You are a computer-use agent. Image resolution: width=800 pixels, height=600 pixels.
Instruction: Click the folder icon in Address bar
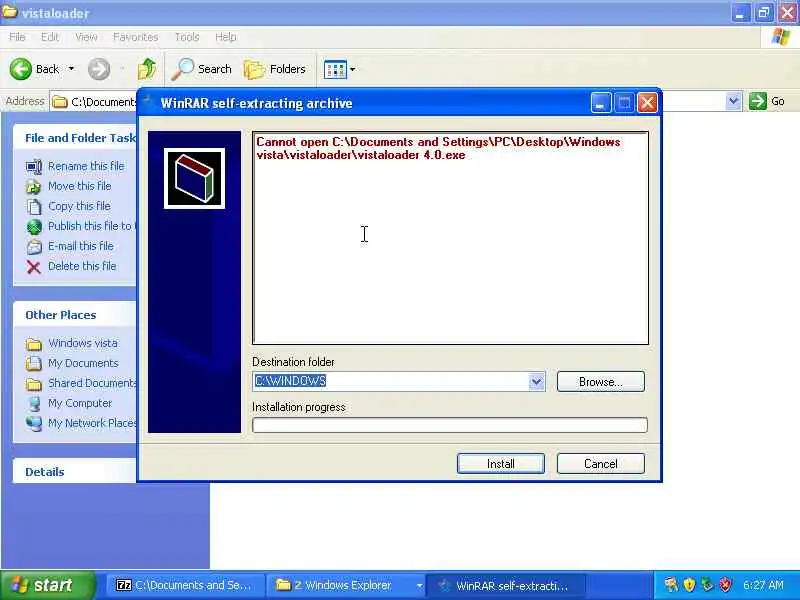click(60, 102)
